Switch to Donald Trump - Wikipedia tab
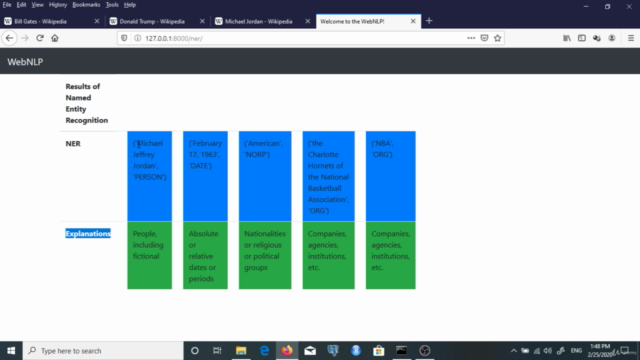This screenshot has height=360, width=640. pyautogui.click(x=158, y=21)
